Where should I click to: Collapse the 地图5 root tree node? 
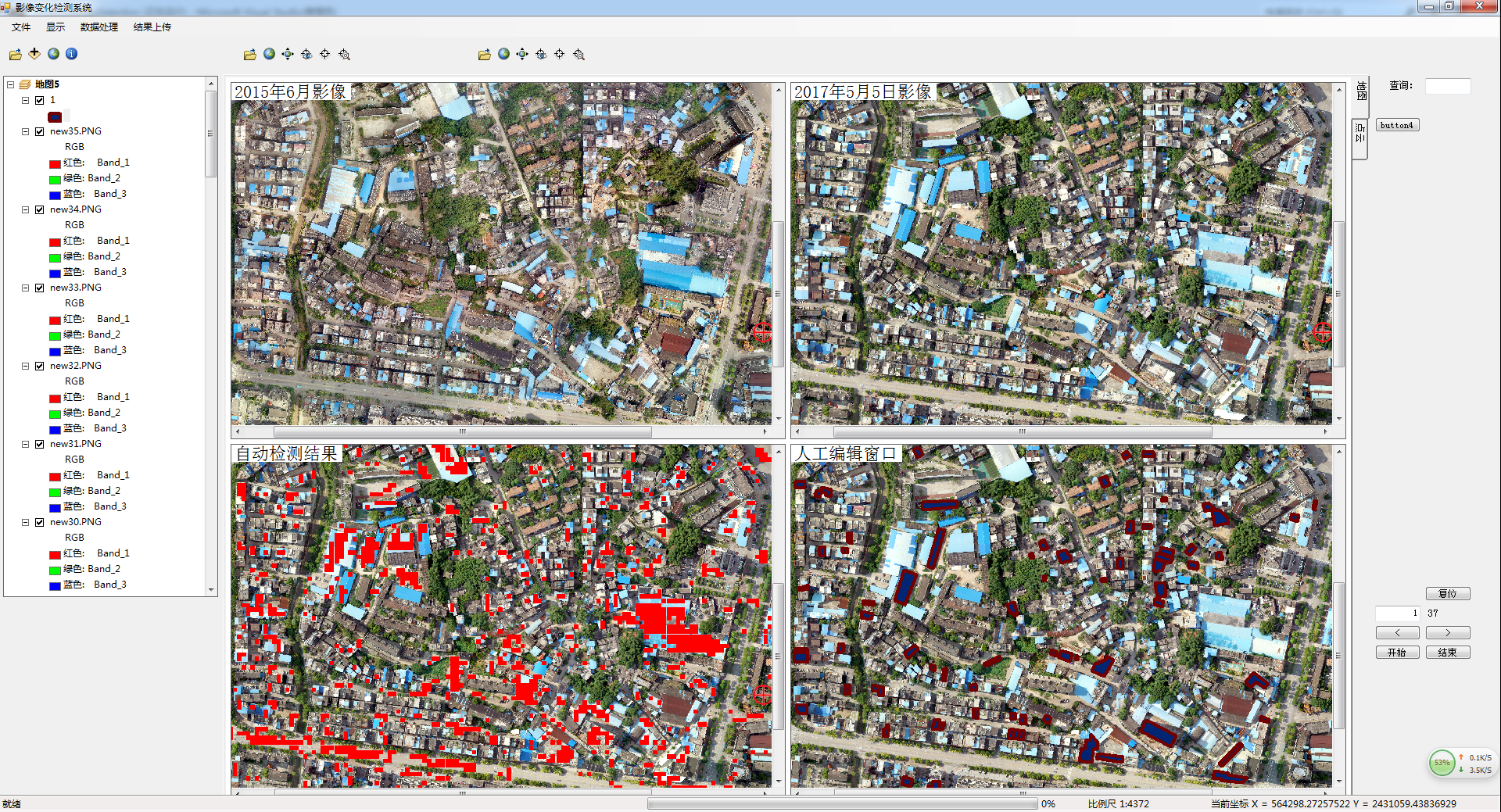pyautogui.click(x=10, y=84)
